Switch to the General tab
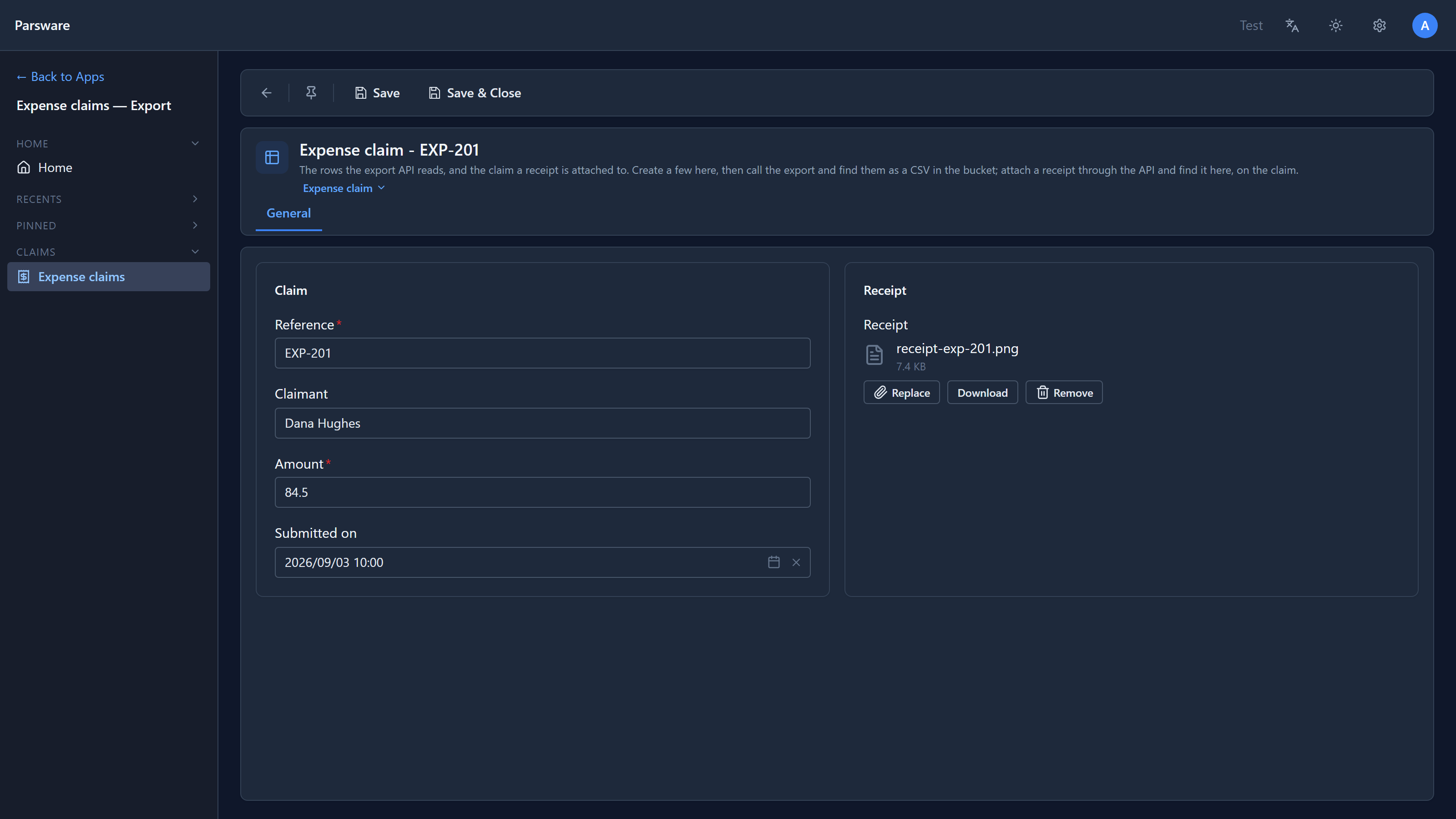Screen dimensions: 1456x819 coord(288,213)
